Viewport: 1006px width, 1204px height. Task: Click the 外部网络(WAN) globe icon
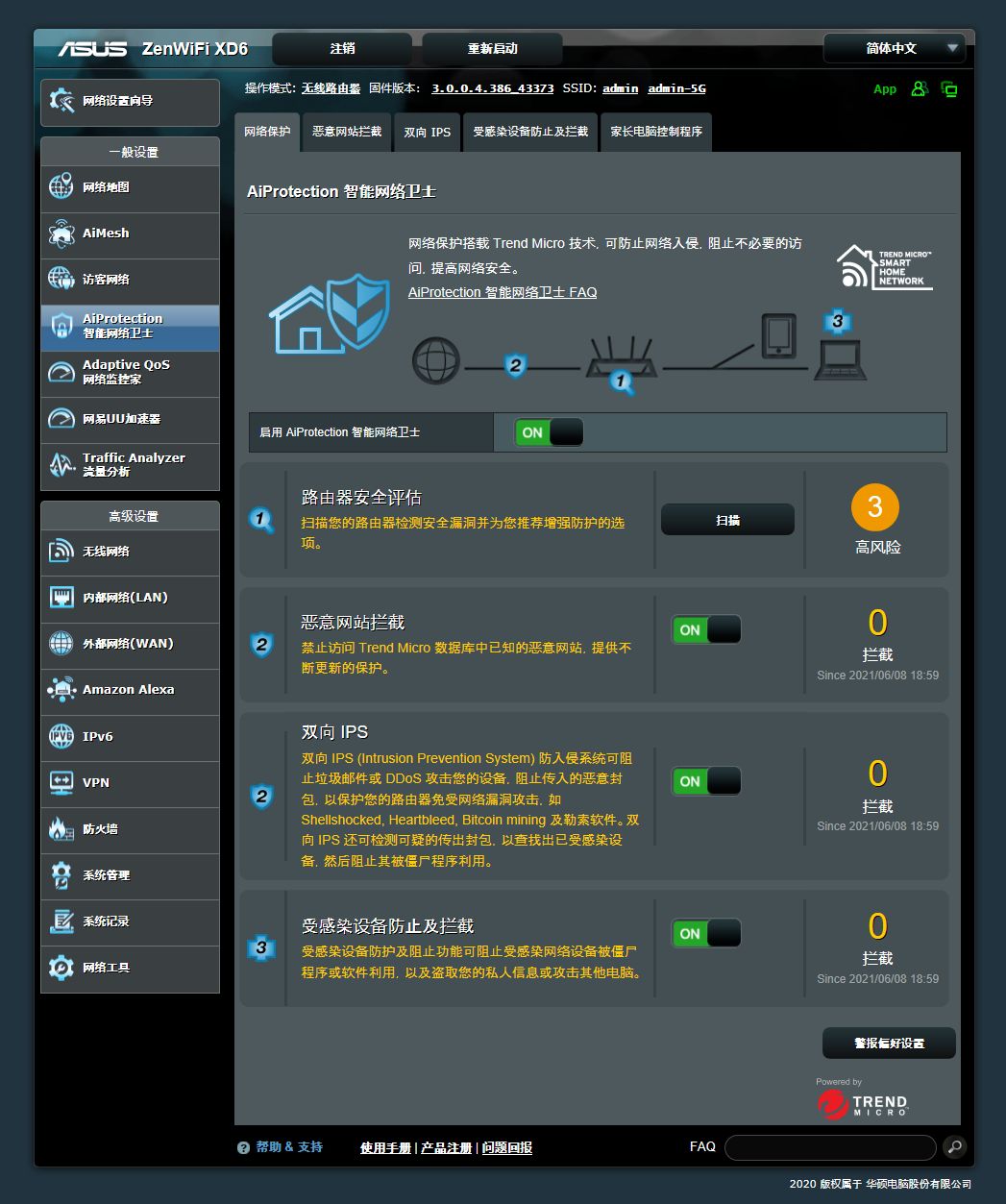tap(61, 644)
